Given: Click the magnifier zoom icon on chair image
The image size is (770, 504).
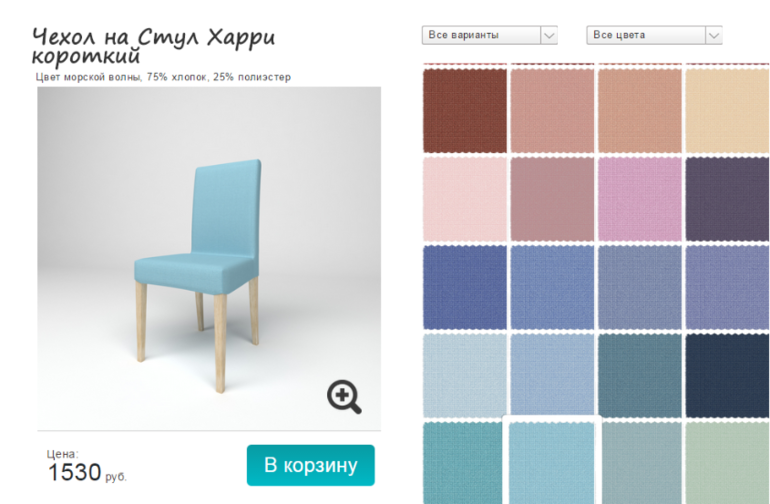Looking at the screenshot, I should 344,396.
